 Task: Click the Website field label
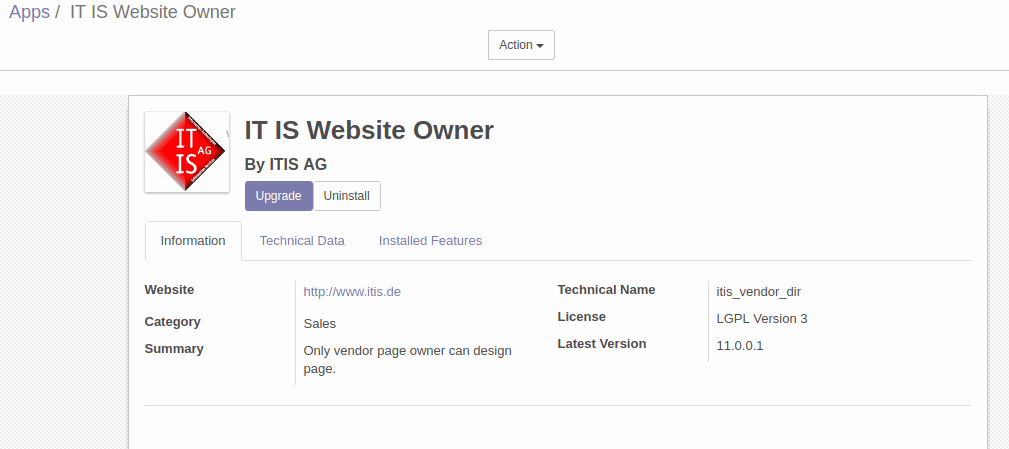tap(169, 289)
